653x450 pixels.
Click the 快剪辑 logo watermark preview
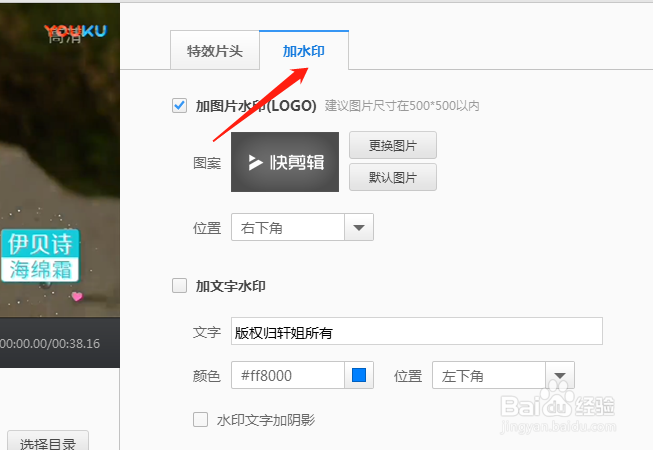click(x=285, y=162)
